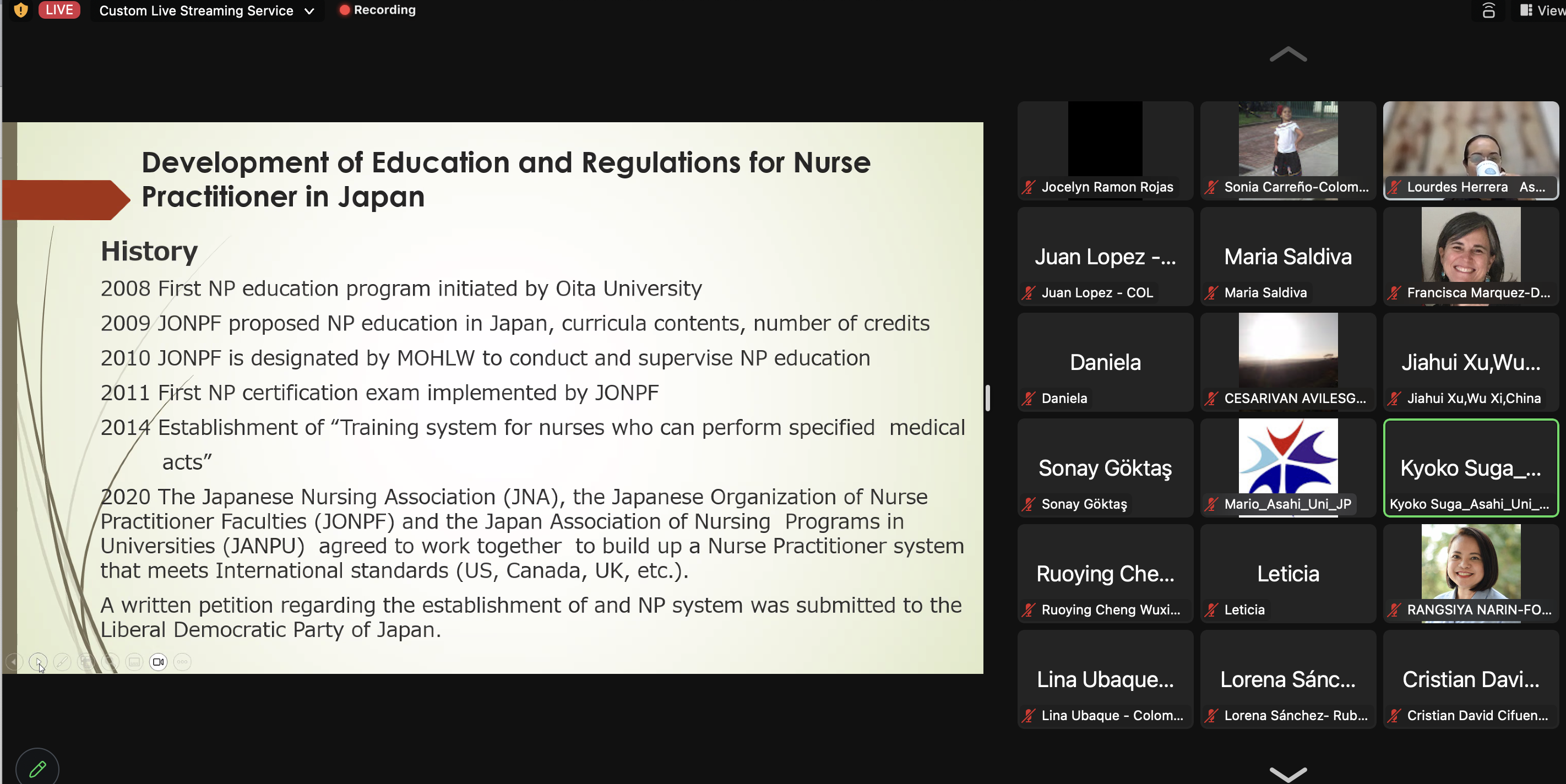This screenshot has height=784, width=1566.
Task: Click the red LIVE indicator
Action: pyautogui.click(x=59, y=10)
